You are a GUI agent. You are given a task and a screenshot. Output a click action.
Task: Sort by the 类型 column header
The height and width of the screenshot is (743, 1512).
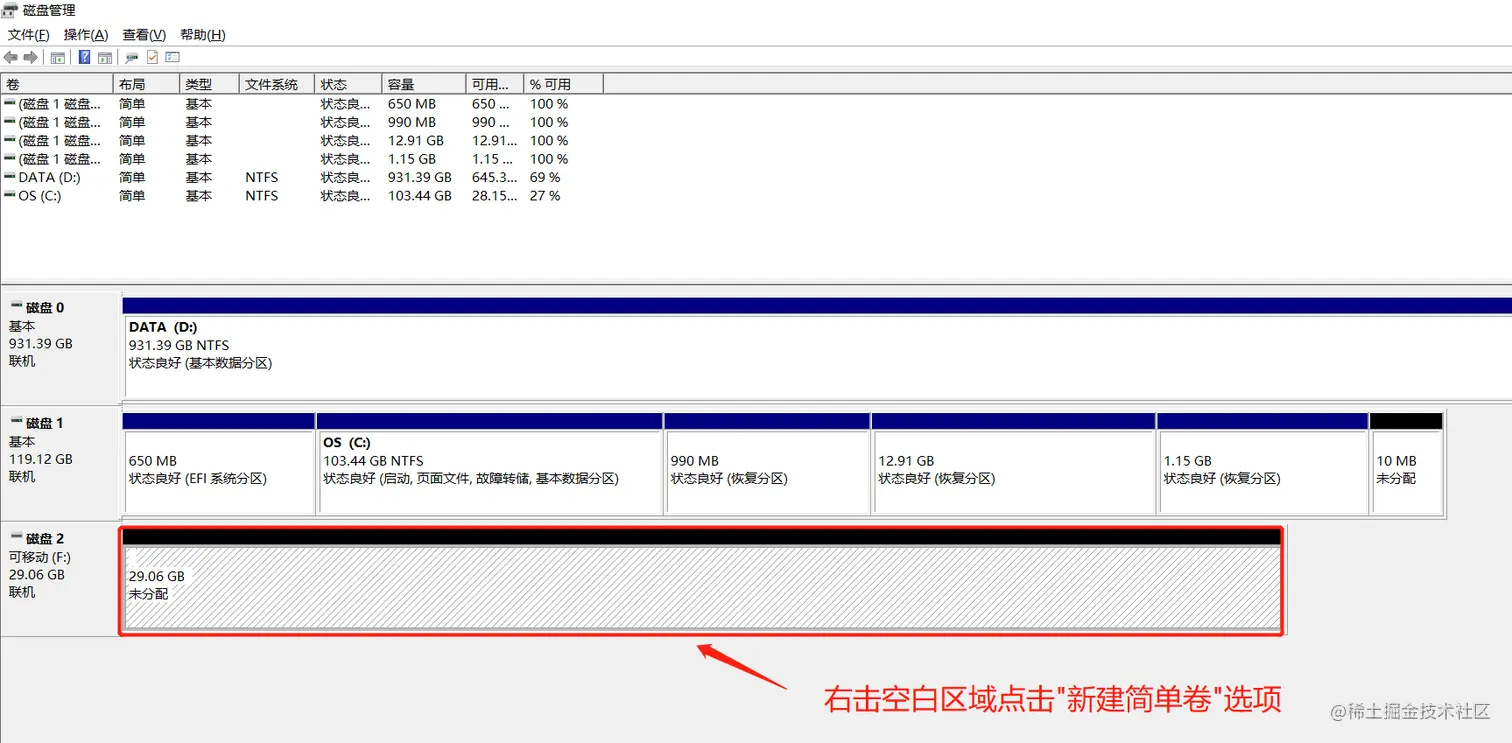click(x=210, y=84)
